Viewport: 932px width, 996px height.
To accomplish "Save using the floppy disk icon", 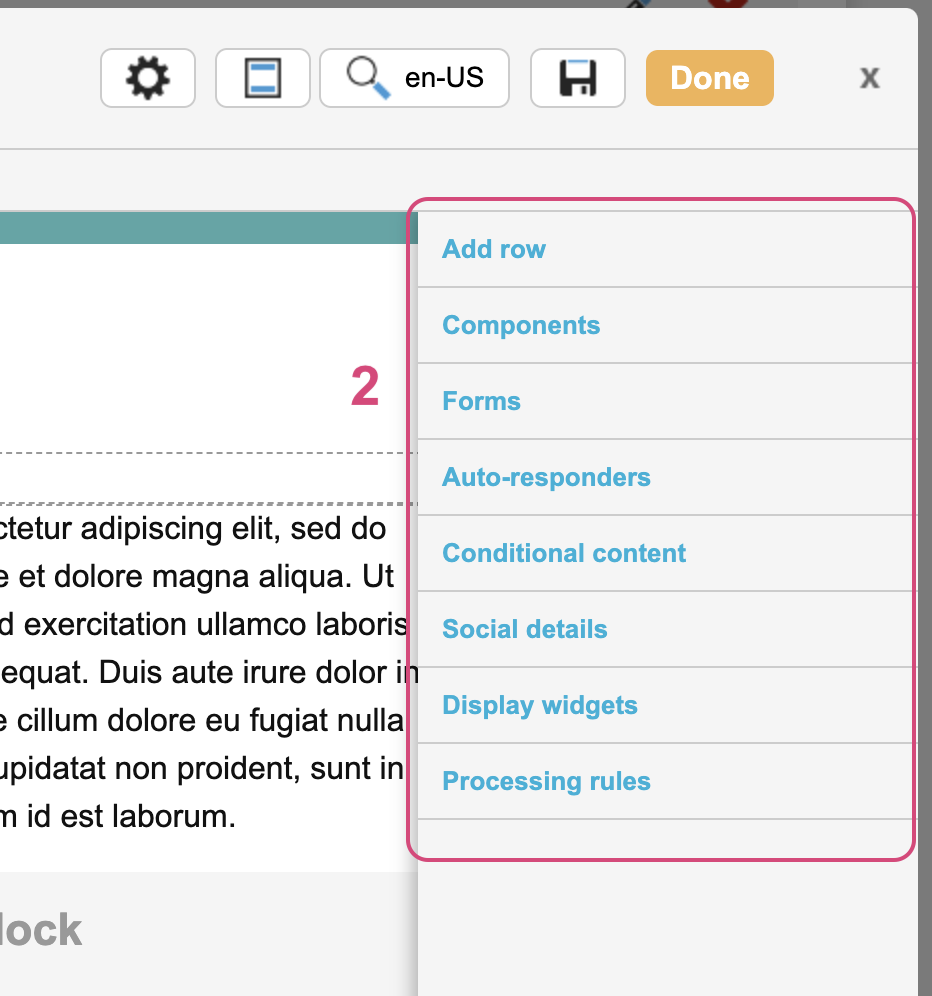I will point(577,78).
